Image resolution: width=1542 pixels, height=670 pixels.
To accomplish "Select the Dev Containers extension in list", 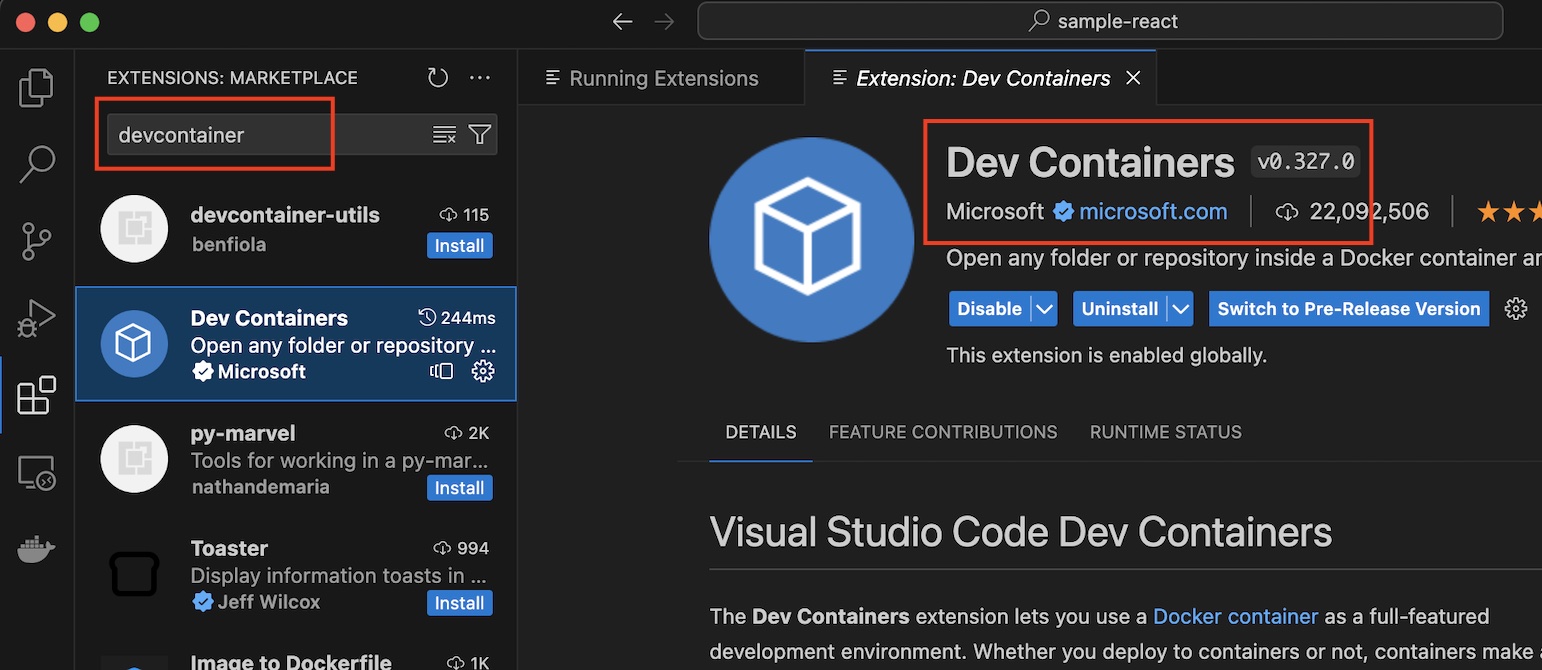I will click(296, 344).
